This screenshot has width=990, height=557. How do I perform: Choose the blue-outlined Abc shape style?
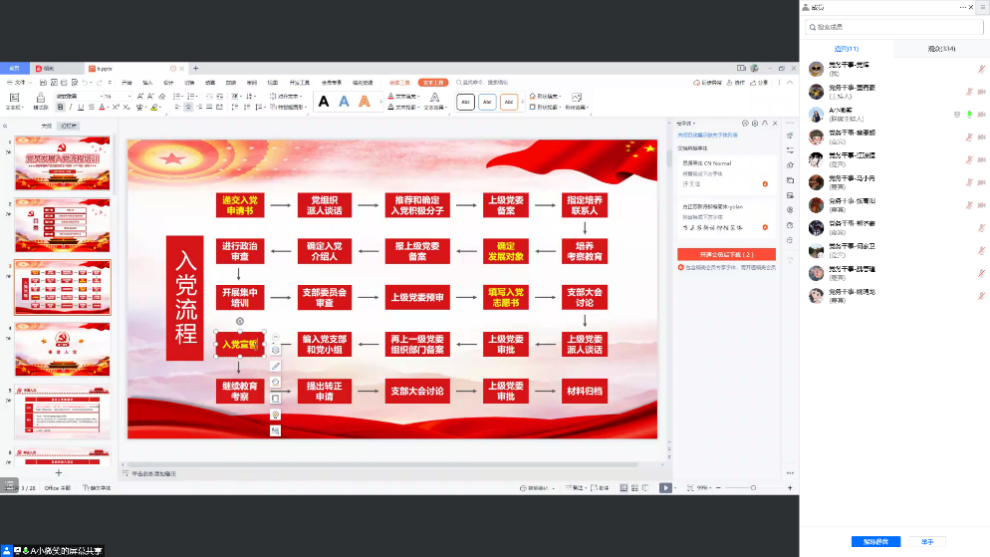pos(487,102)
